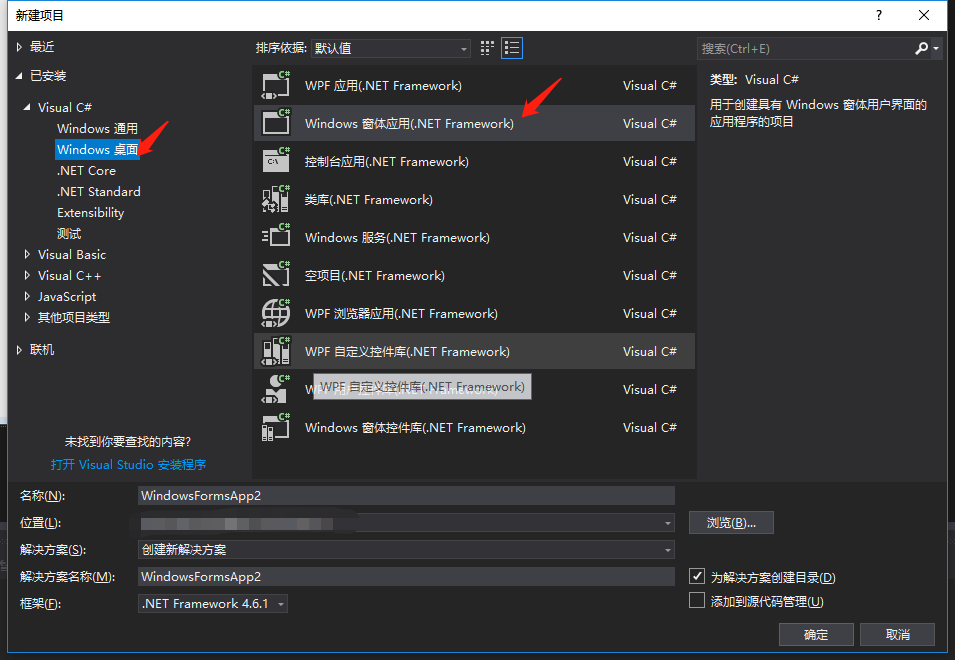
Task: Expand the 联机 tree node
Action: (x=19, y=349)
